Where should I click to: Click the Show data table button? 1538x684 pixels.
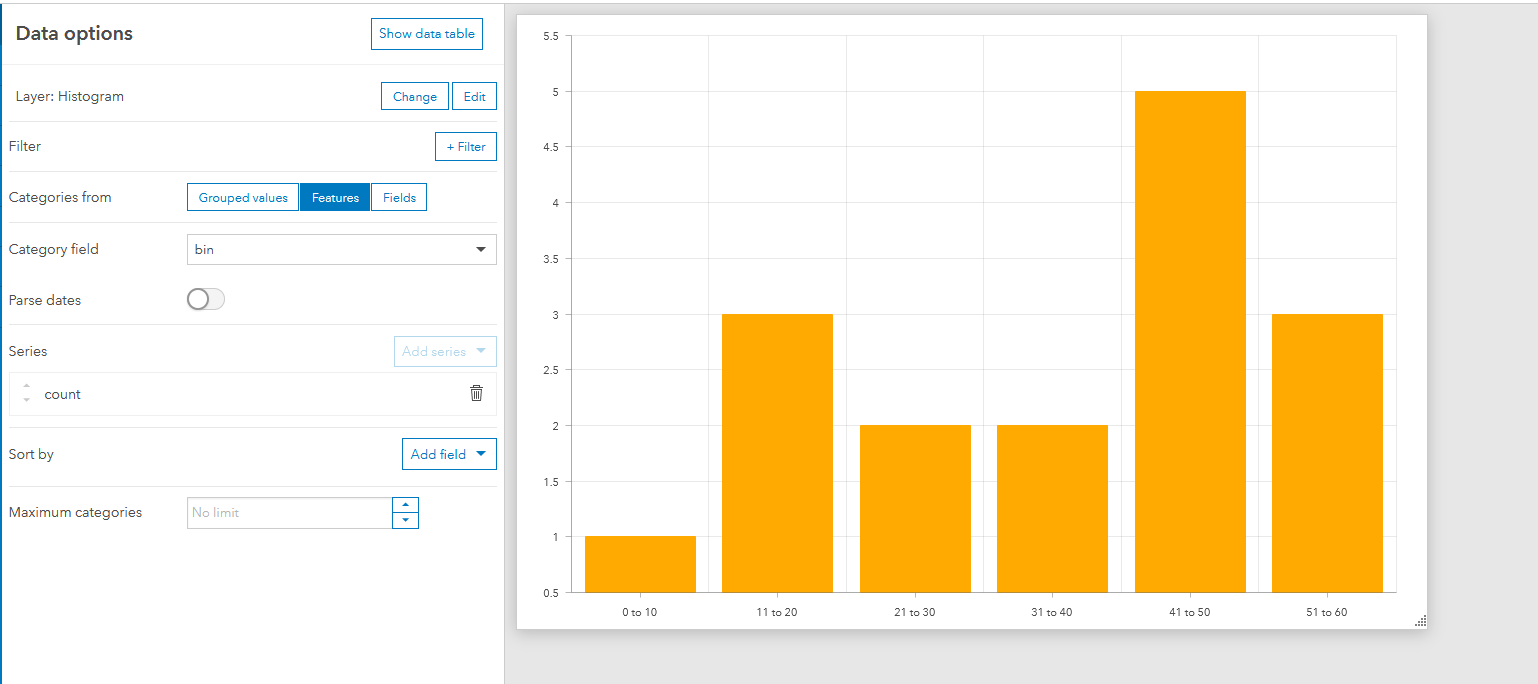pyautogui.click(x=426, y=33)
